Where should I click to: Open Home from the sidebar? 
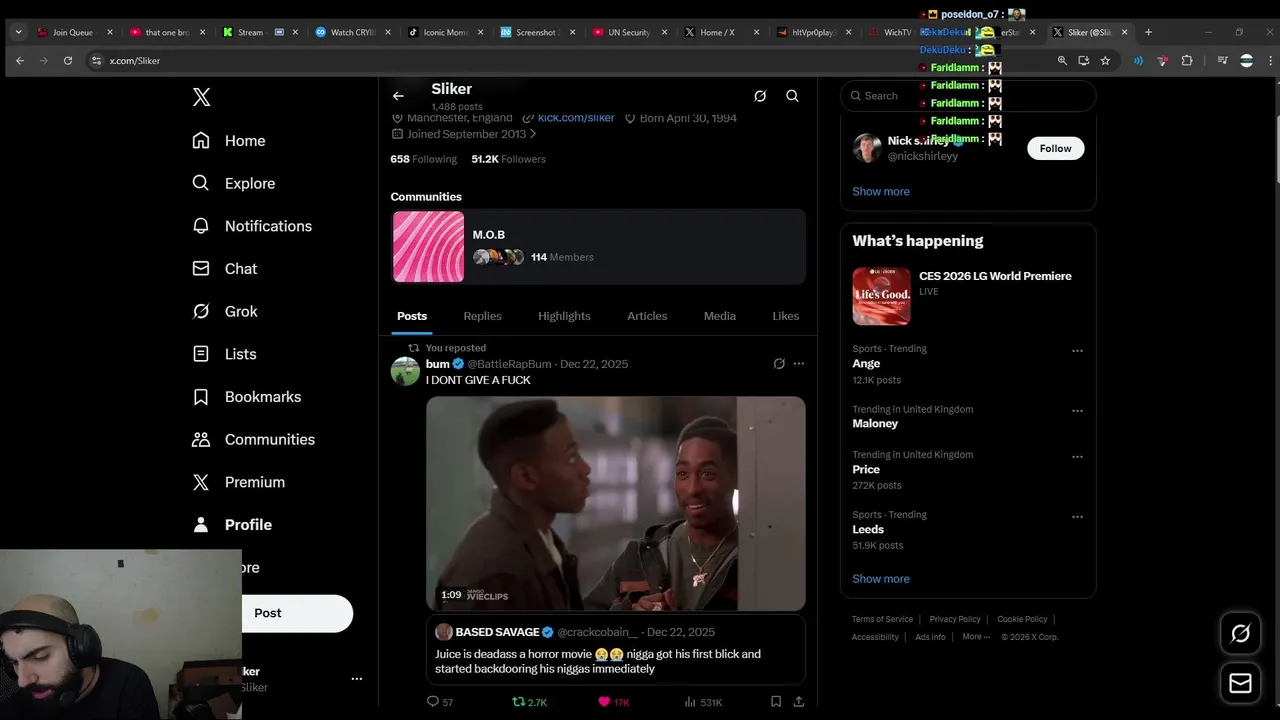[229, 141]
